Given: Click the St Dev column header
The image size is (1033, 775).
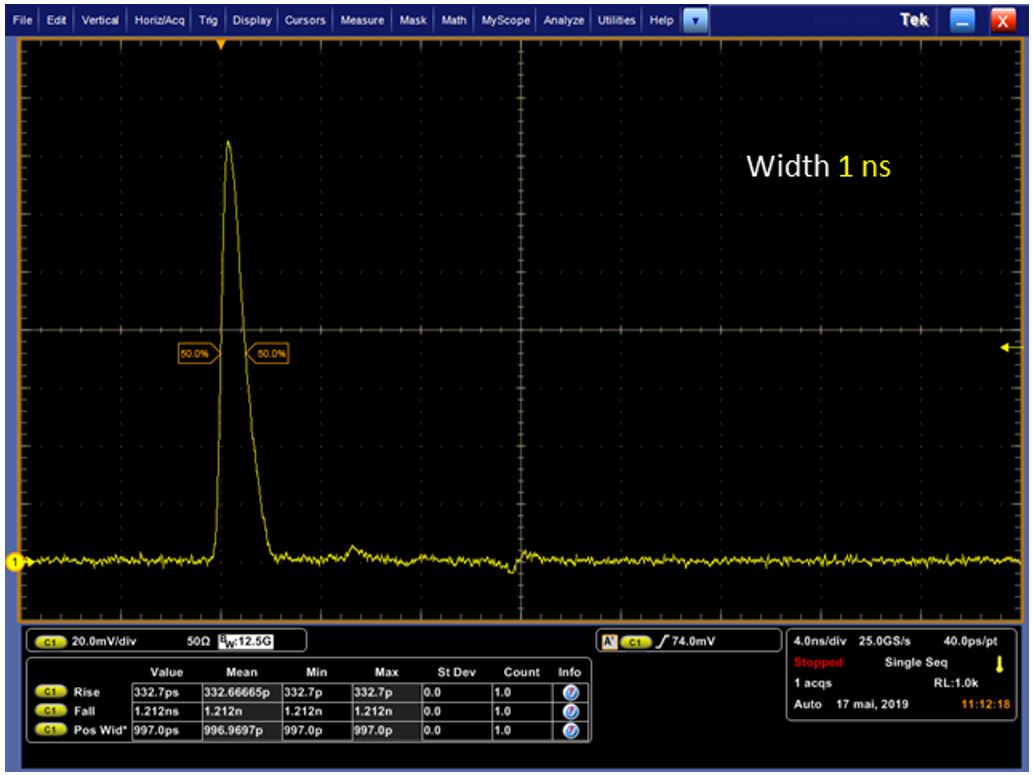Looking at the screenshot, I should coord(457,672).
